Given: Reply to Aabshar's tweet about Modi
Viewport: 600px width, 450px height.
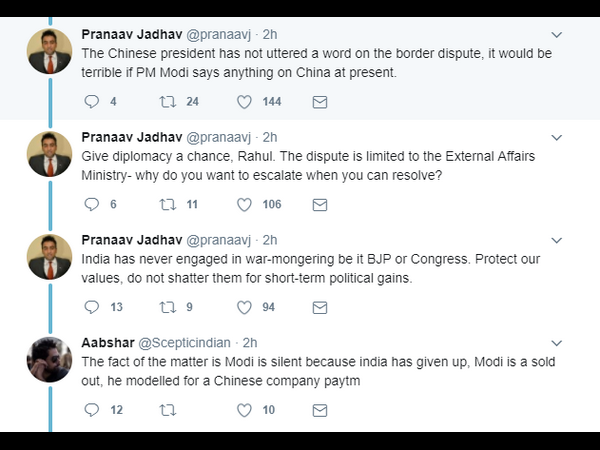Looking at the screenshot, I should click(x=92, y=409).
